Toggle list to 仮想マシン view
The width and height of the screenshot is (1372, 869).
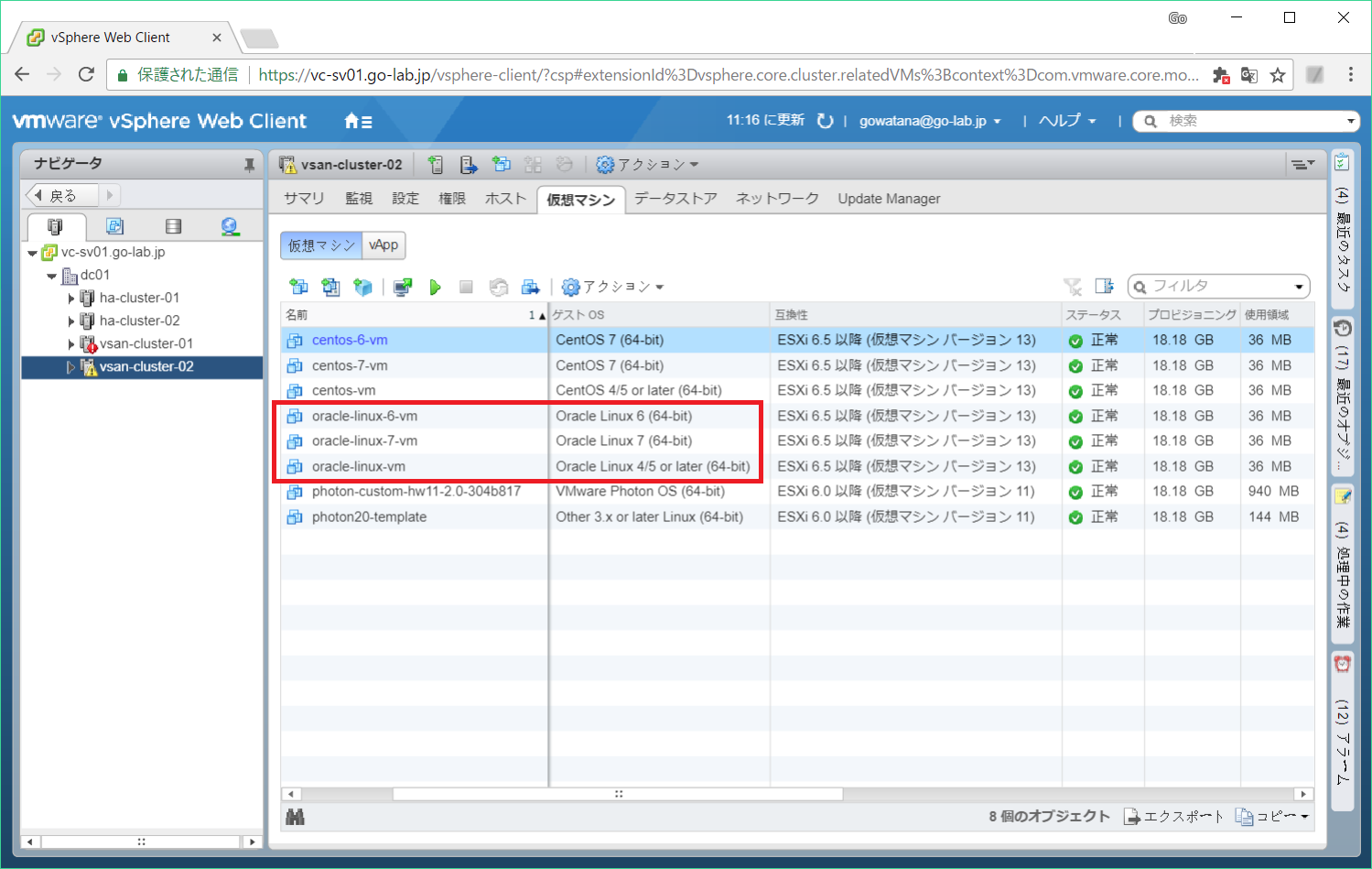321,245
